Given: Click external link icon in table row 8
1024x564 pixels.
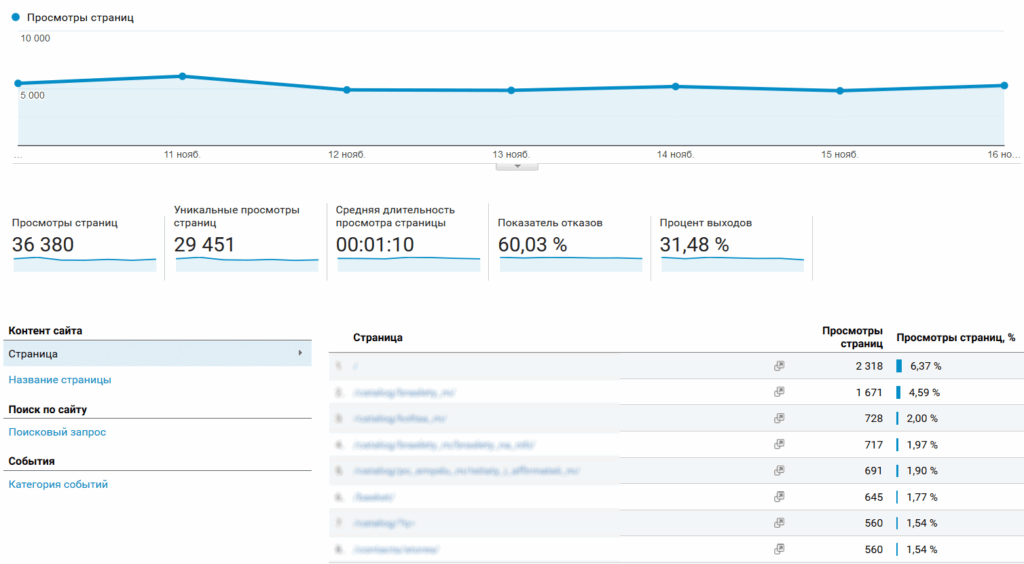Looking at the screenshot, I should (779, 548).
